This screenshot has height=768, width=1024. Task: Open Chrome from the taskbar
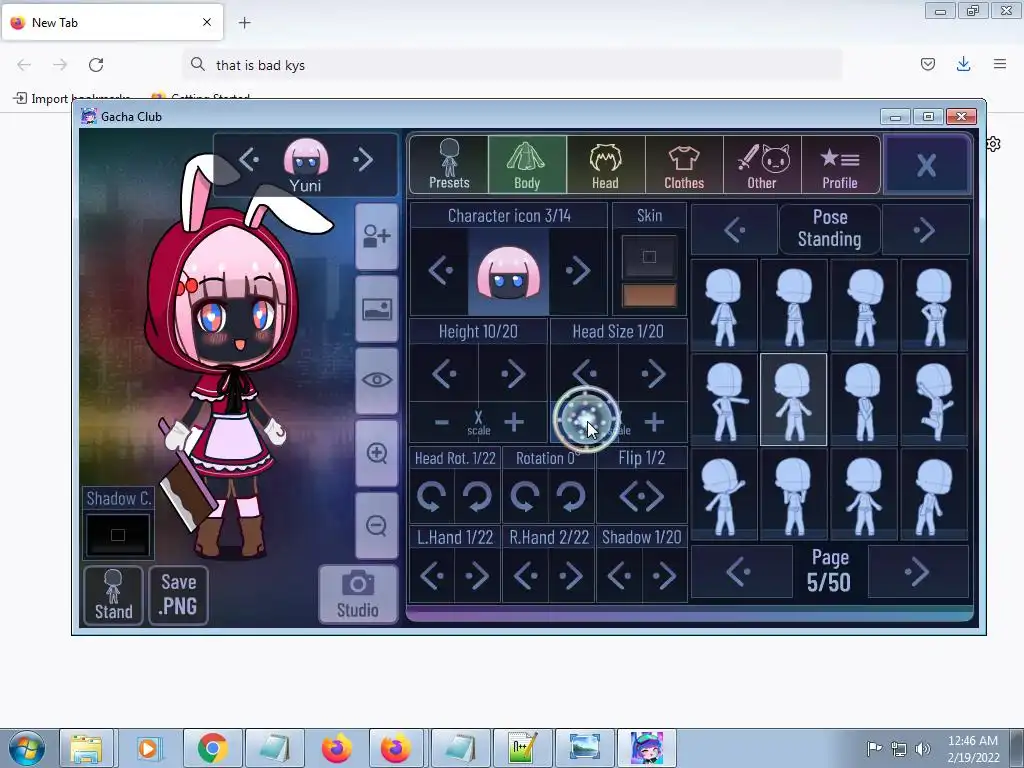tap(213, 748)
